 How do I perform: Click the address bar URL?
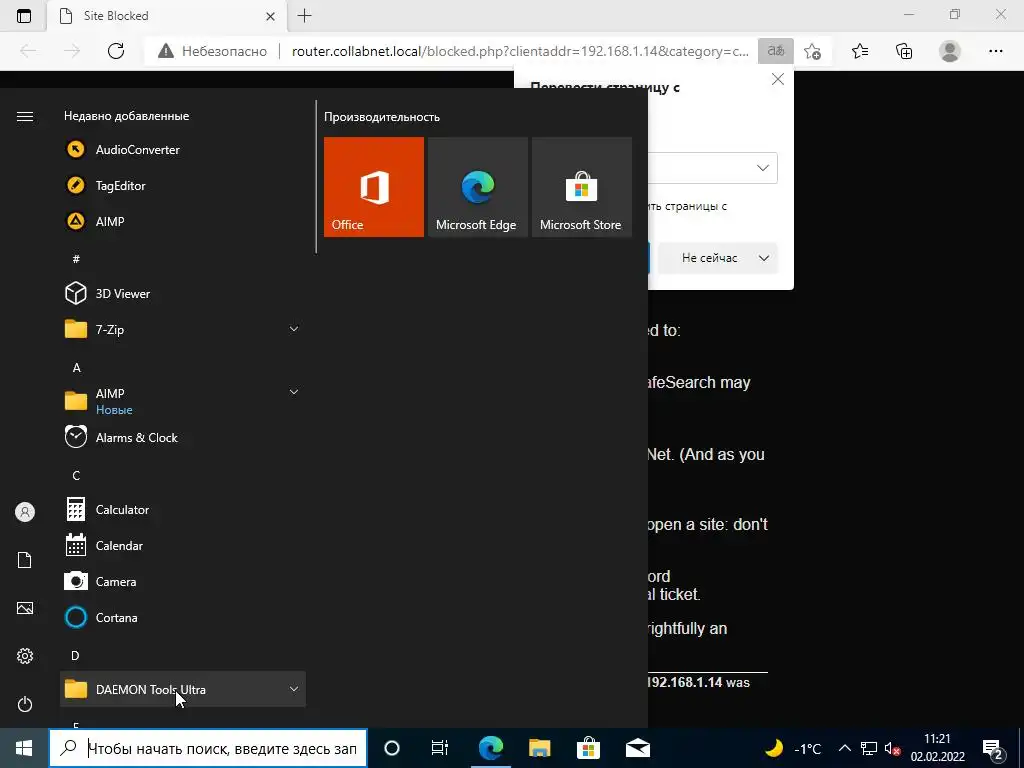point(520,51)
